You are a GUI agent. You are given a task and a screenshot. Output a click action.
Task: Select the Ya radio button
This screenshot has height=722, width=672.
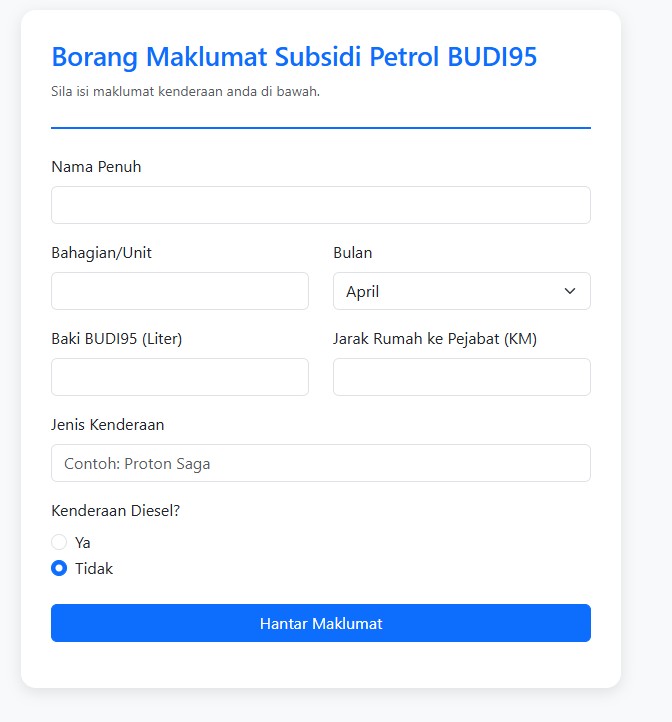(x=59, y=542)
